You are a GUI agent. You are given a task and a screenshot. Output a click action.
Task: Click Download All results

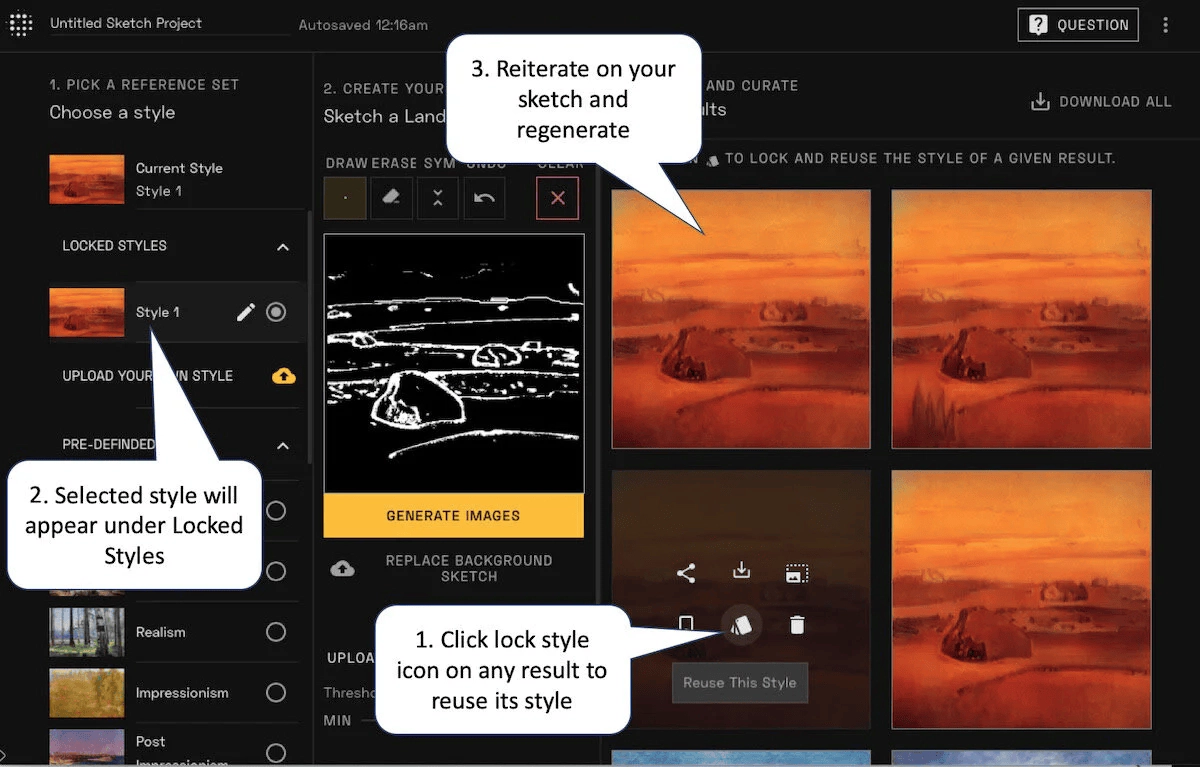coord(1101,102)
